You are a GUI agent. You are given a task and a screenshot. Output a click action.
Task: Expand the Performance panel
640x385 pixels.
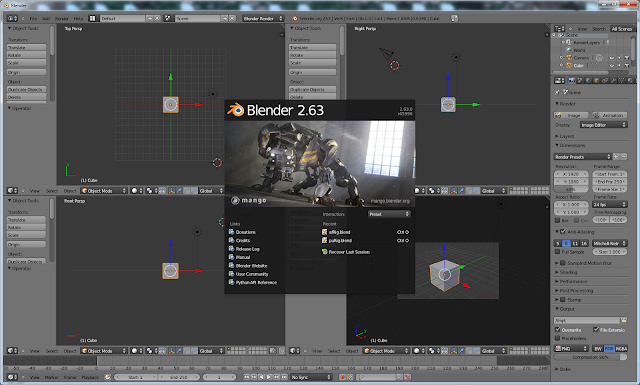pyautogui.click(x=573, y=282)
